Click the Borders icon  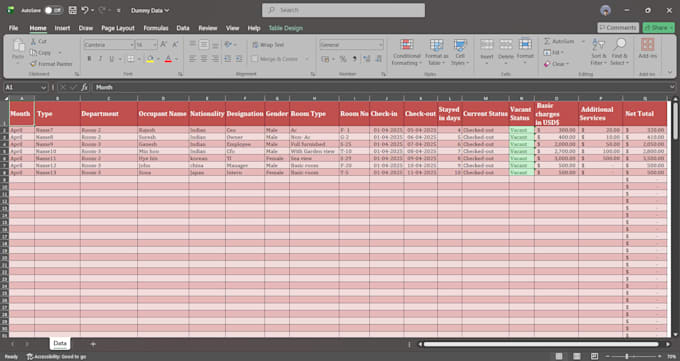coord(131,59)
